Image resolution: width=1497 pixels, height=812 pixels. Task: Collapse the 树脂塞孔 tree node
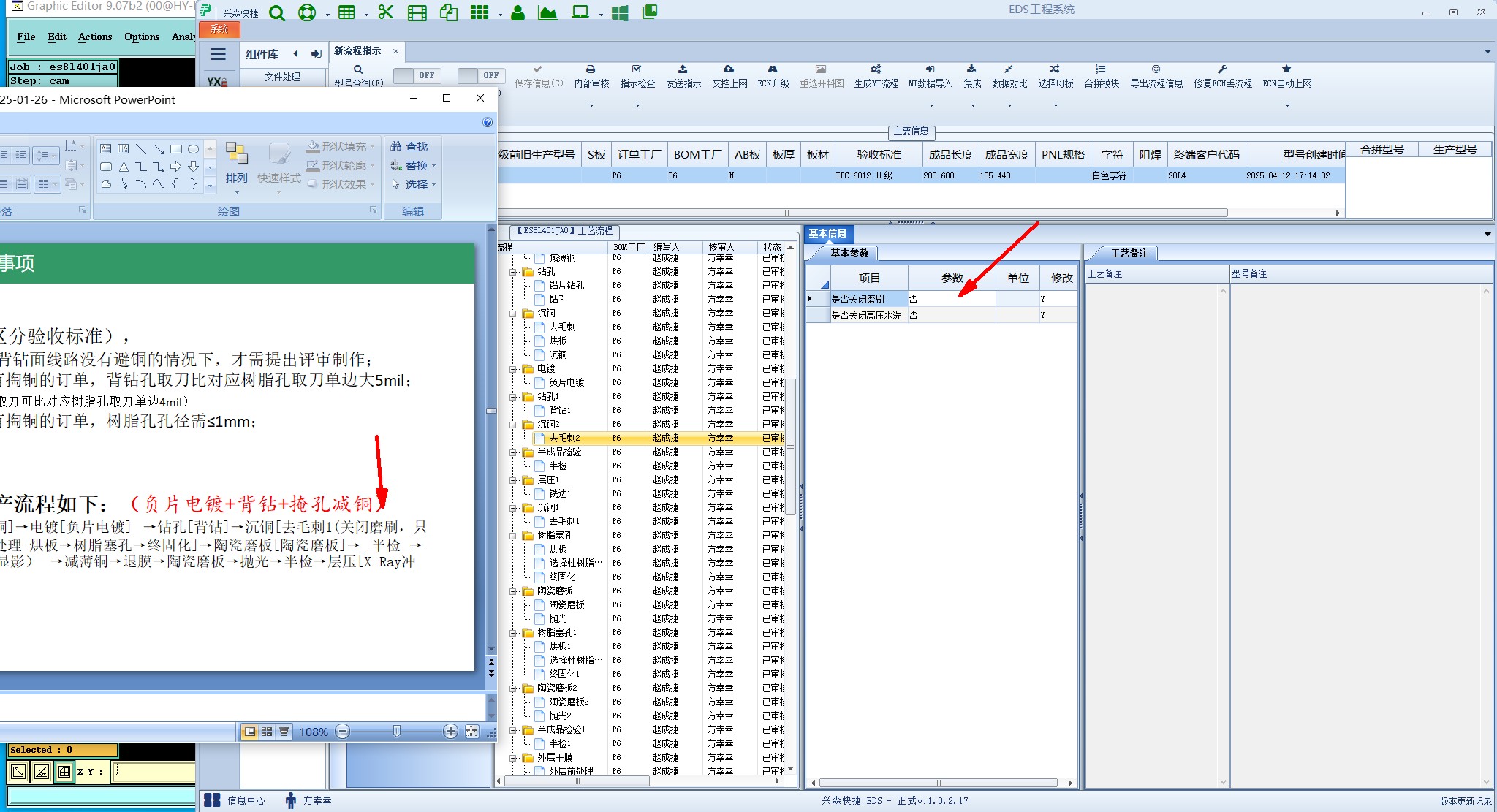click(514, 536)
